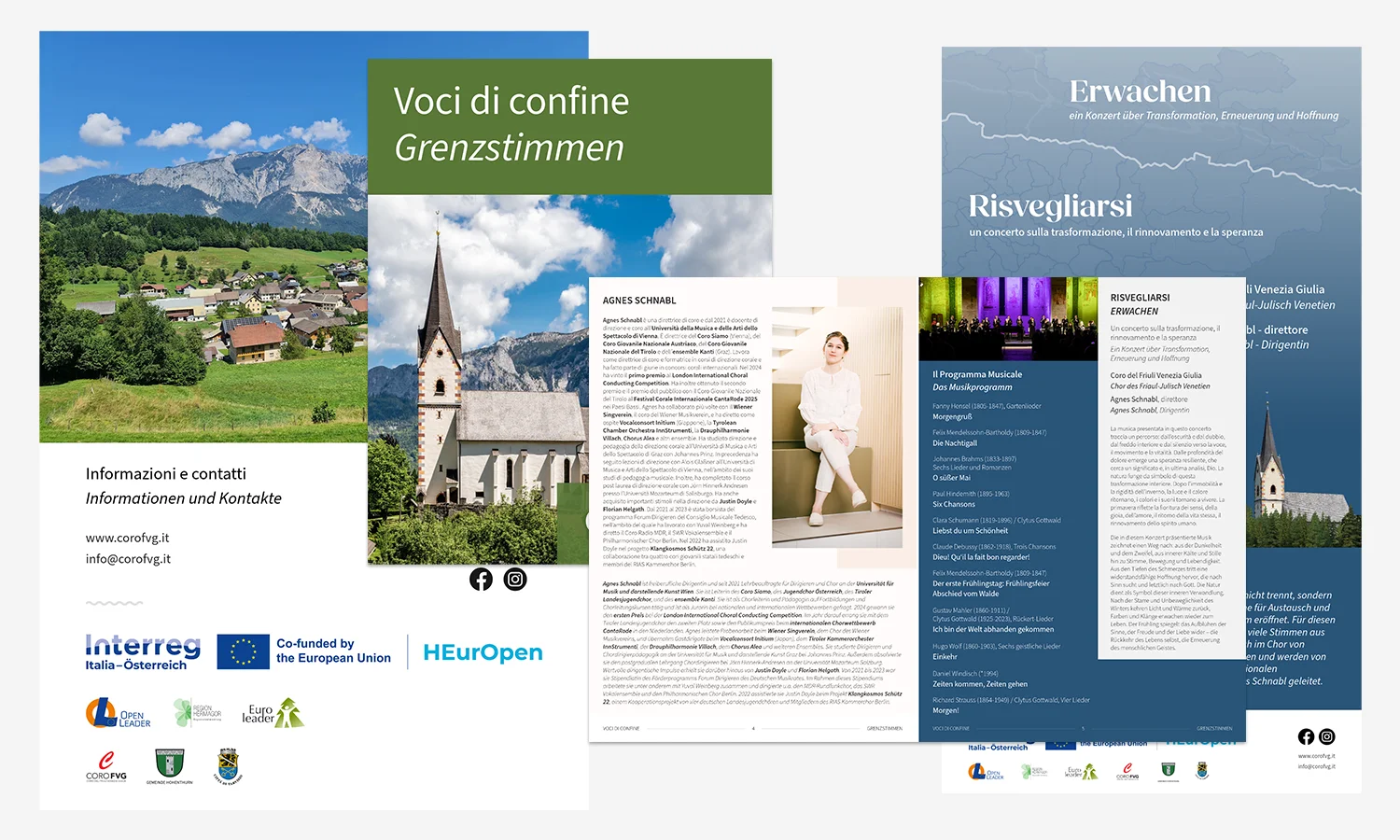This screenshot has height=840, width=1400.
Task: Click the large 'Risvegliarsi' poster title
Action: tap(1050, 205)
